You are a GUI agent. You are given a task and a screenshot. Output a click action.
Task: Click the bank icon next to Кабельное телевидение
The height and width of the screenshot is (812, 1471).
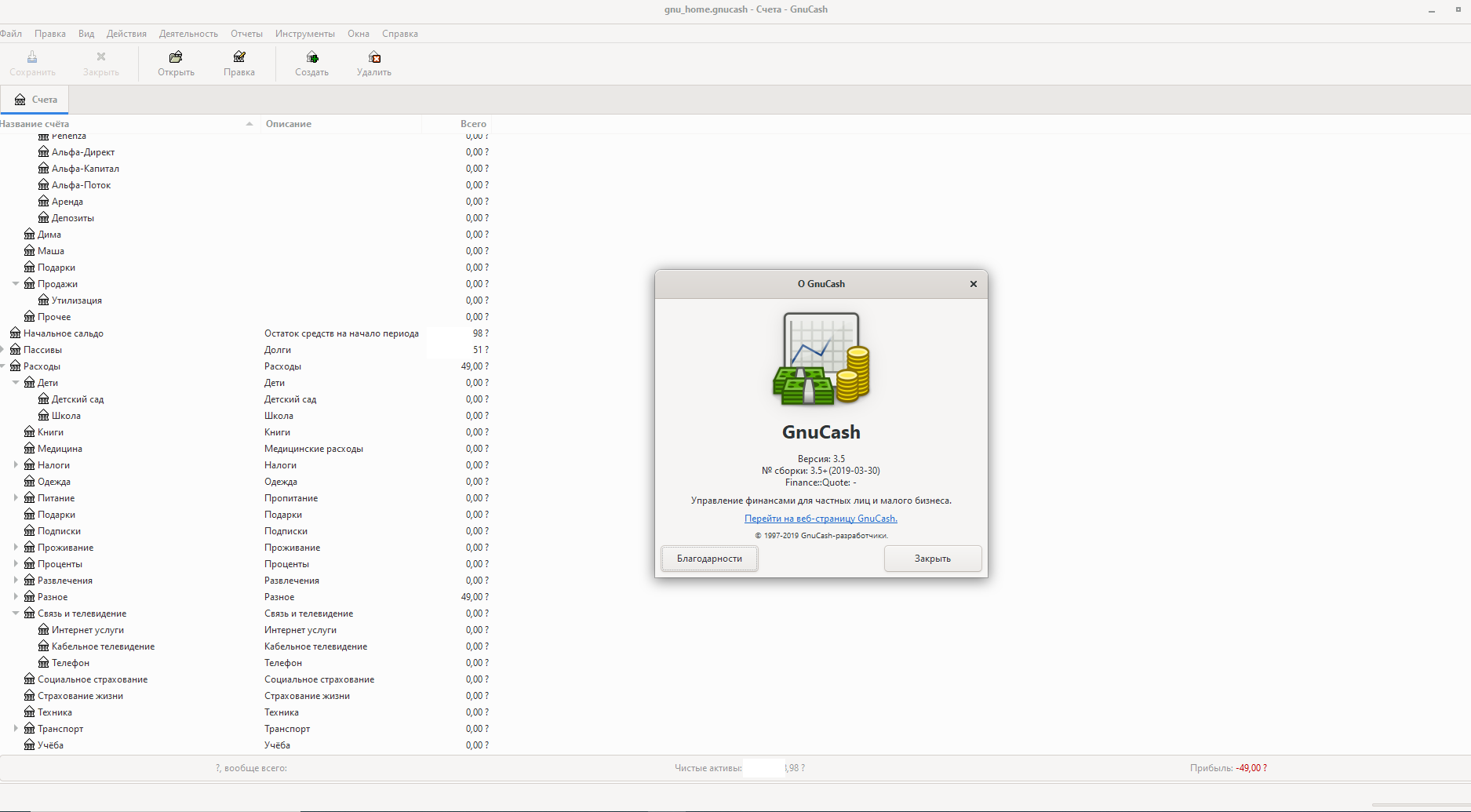[x=44, y=646]
